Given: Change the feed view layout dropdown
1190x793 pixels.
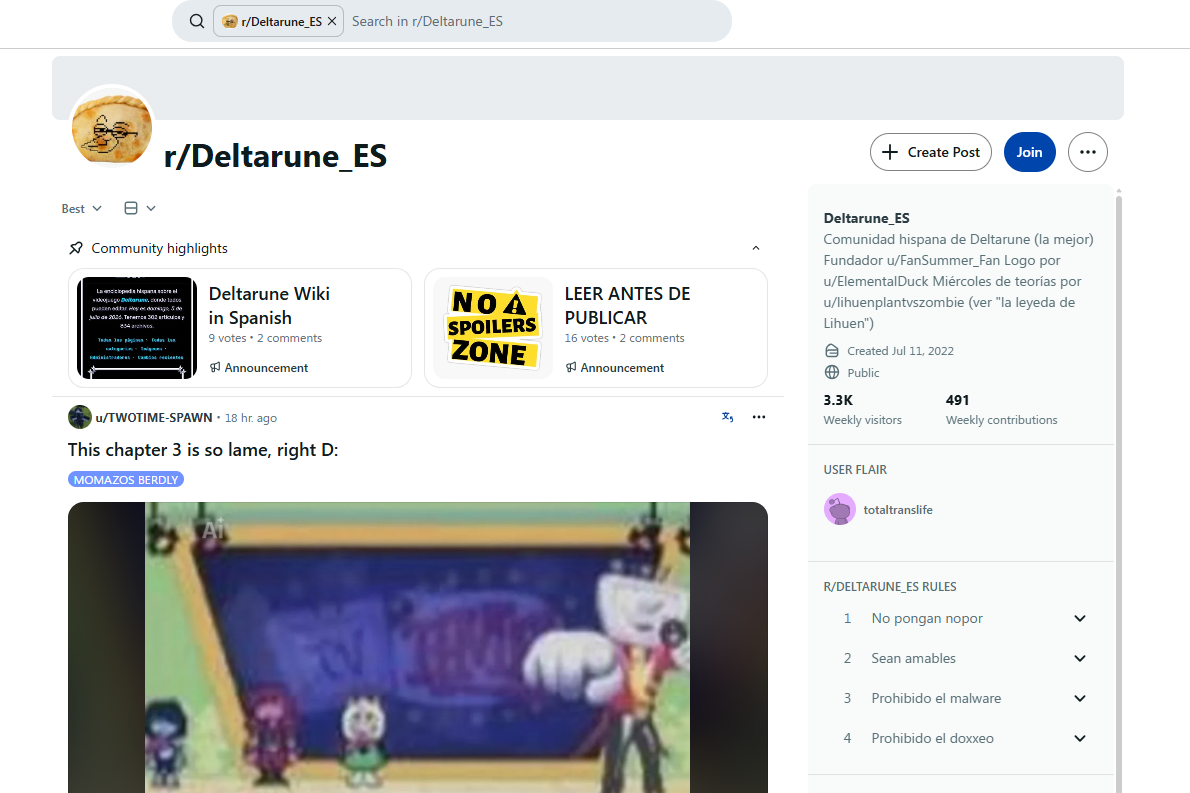Looking at the screenshot, I should pyautogui.click(x=140, y=208).
